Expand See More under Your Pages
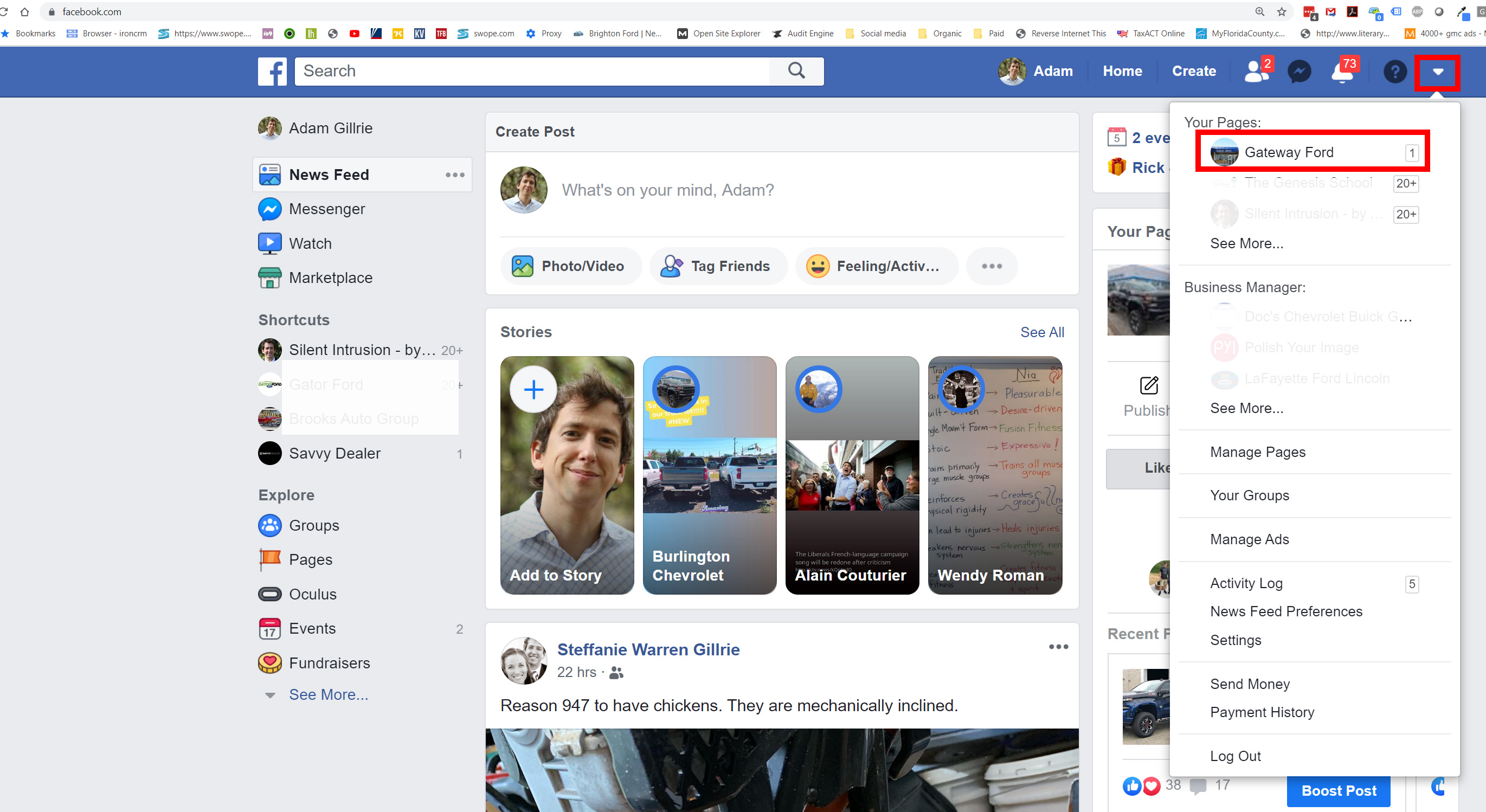This screenshot has height=812, width=1486. [1246, 243]
